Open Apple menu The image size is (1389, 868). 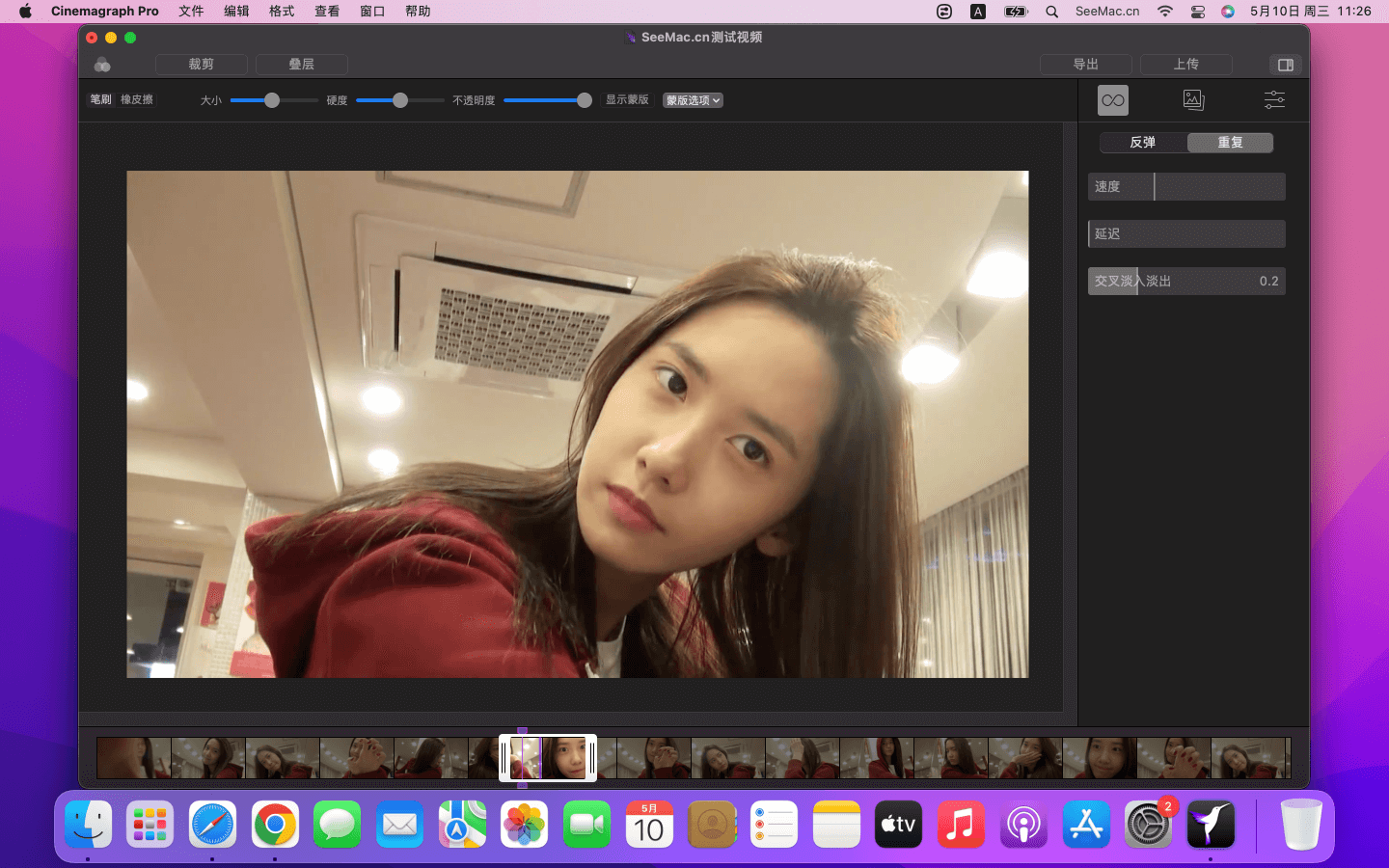[x=25, y=12]
